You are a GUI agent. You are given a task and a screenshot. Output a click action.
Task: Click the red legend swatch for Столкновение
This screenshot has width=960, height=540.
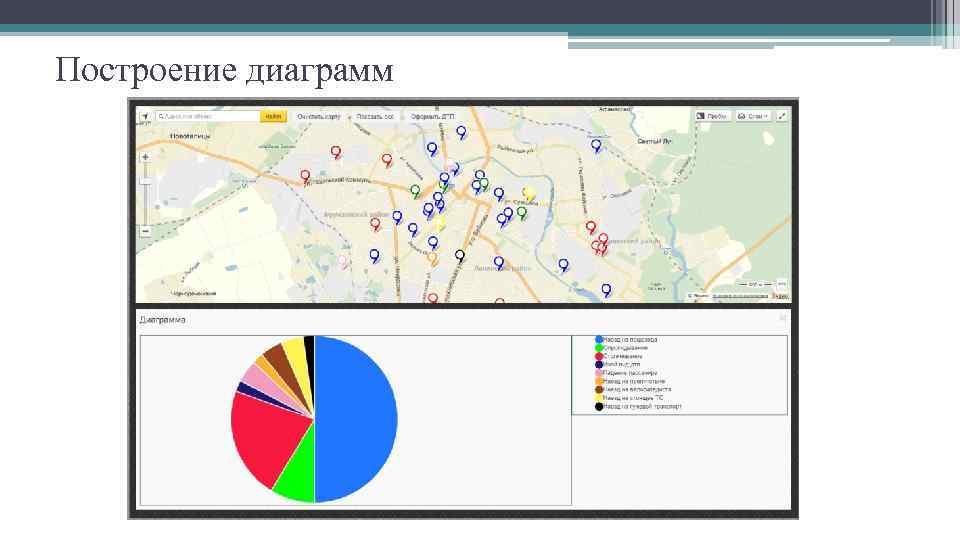[x=599, y=356]
